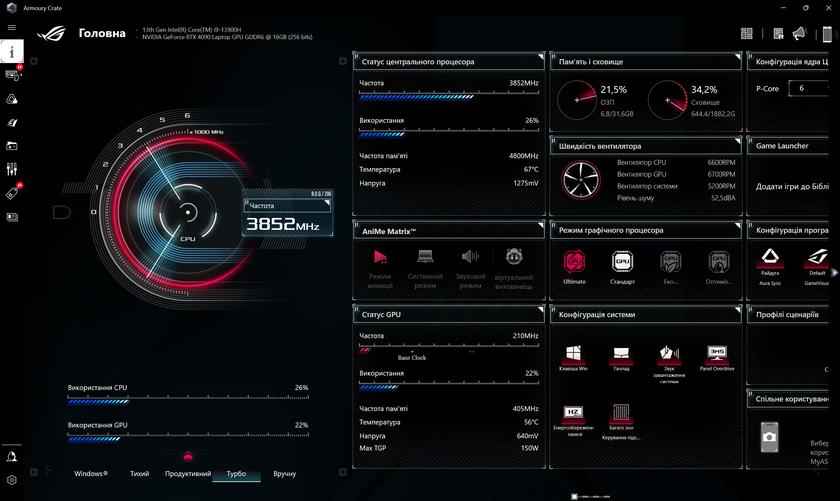
Task: Click the Windows® mode option
Action: (x=91, y=474)
